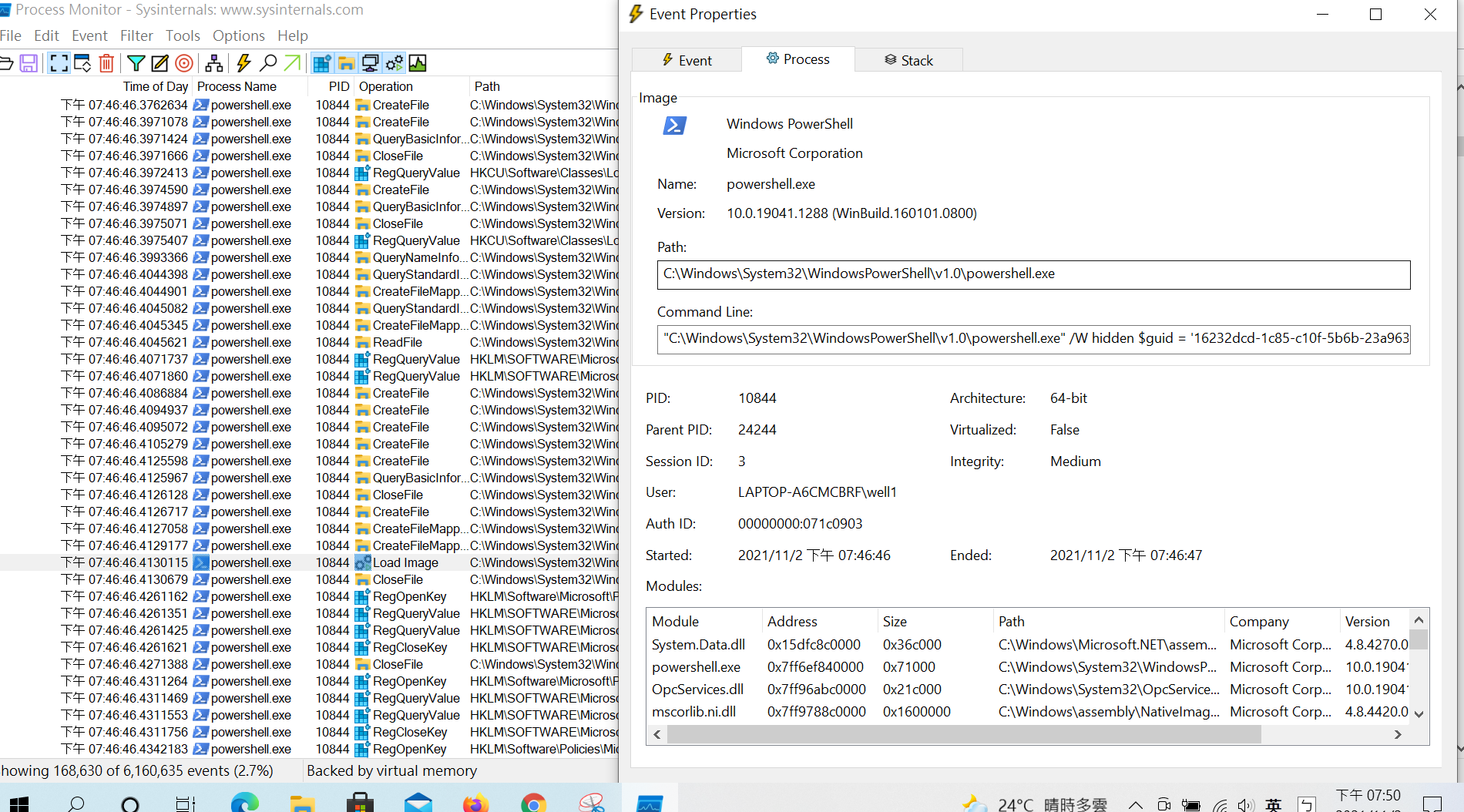Viewport: 1464px width, 812px height.
Task: Click the Clear display trash icon
Action: [107, 63]
